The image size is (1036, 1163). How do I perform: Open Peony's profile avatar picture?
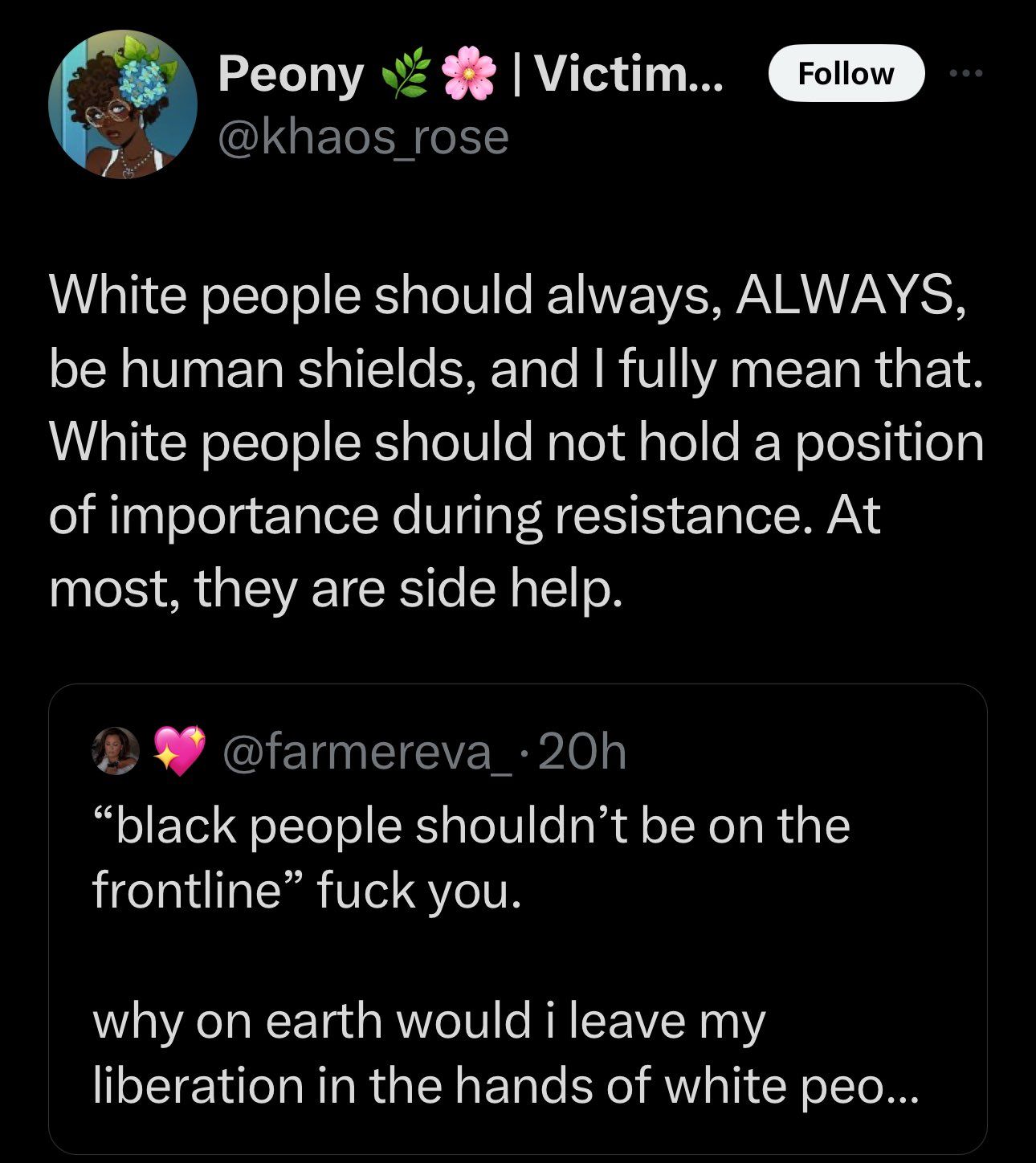tap(123, 104)
